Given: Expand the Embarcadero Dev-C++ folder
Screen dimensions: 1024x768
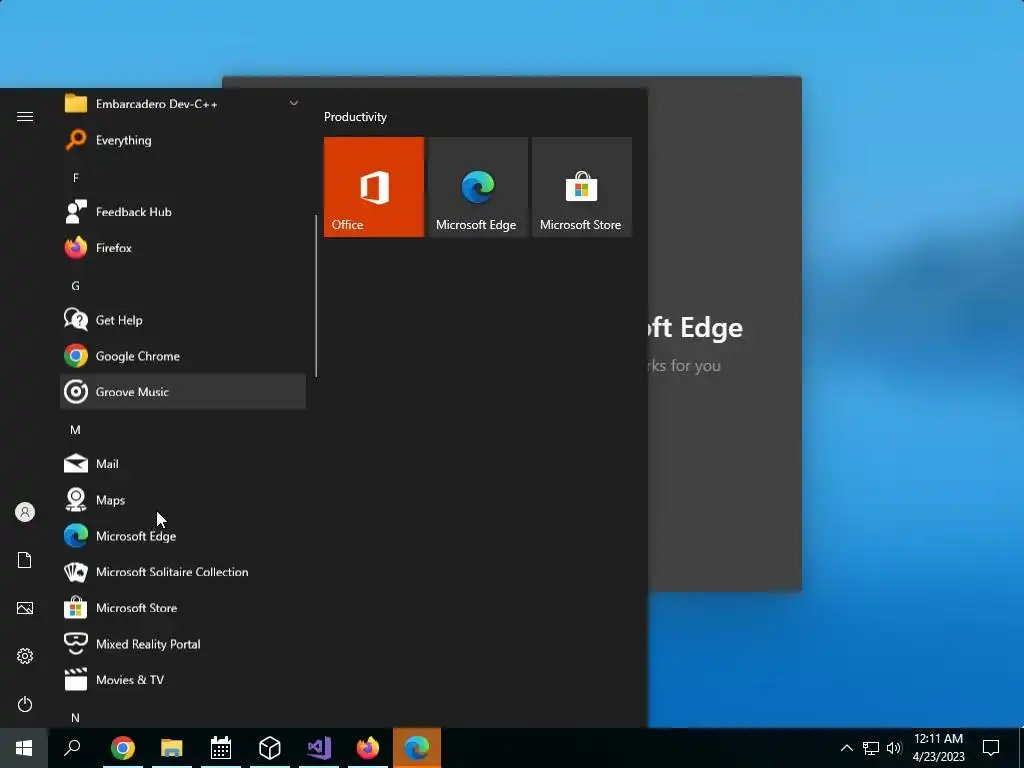Looking at the screenshot, I should point(183,104).
